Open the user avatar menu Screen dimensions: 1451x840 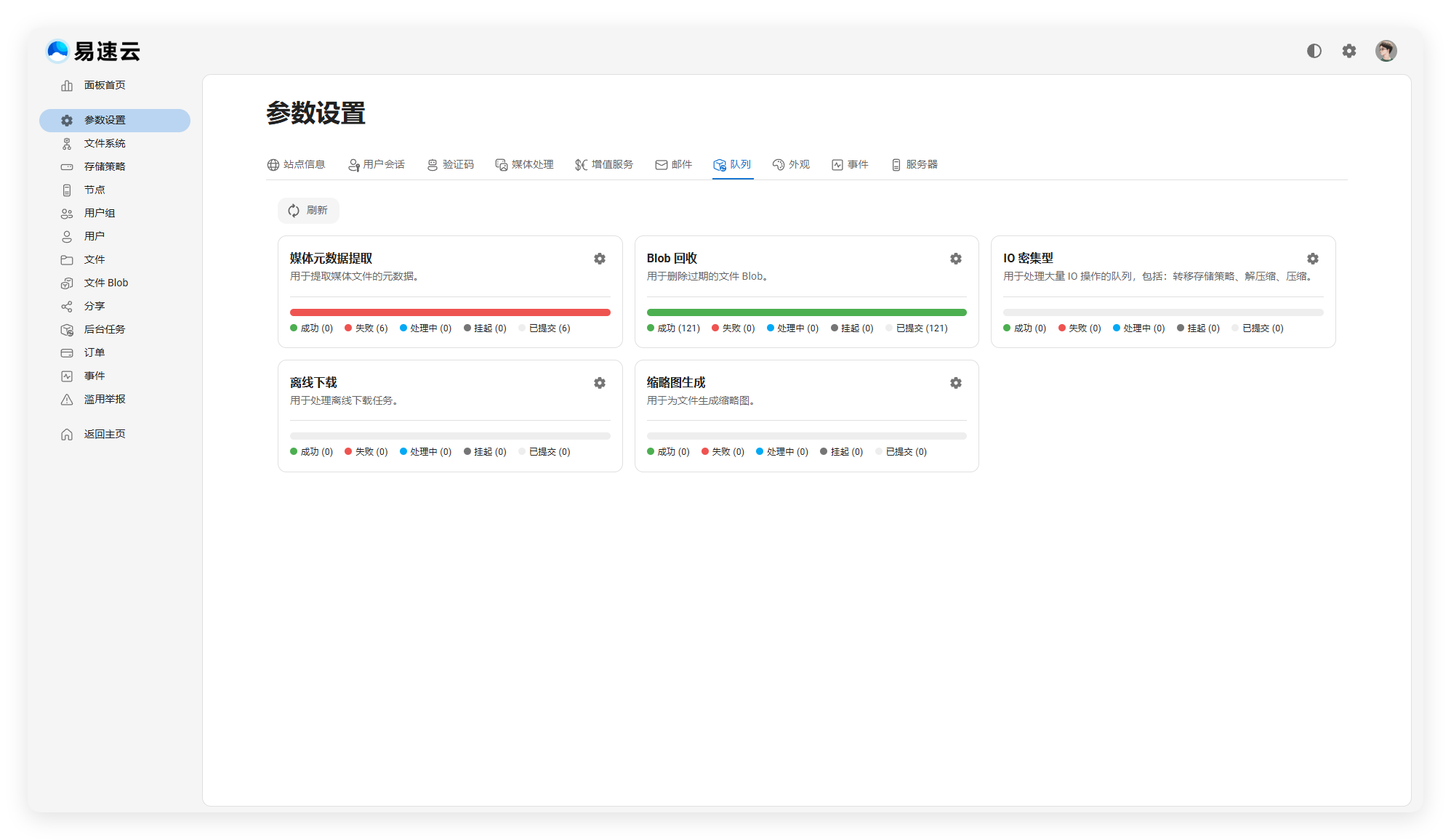[x=1386, y=51]
